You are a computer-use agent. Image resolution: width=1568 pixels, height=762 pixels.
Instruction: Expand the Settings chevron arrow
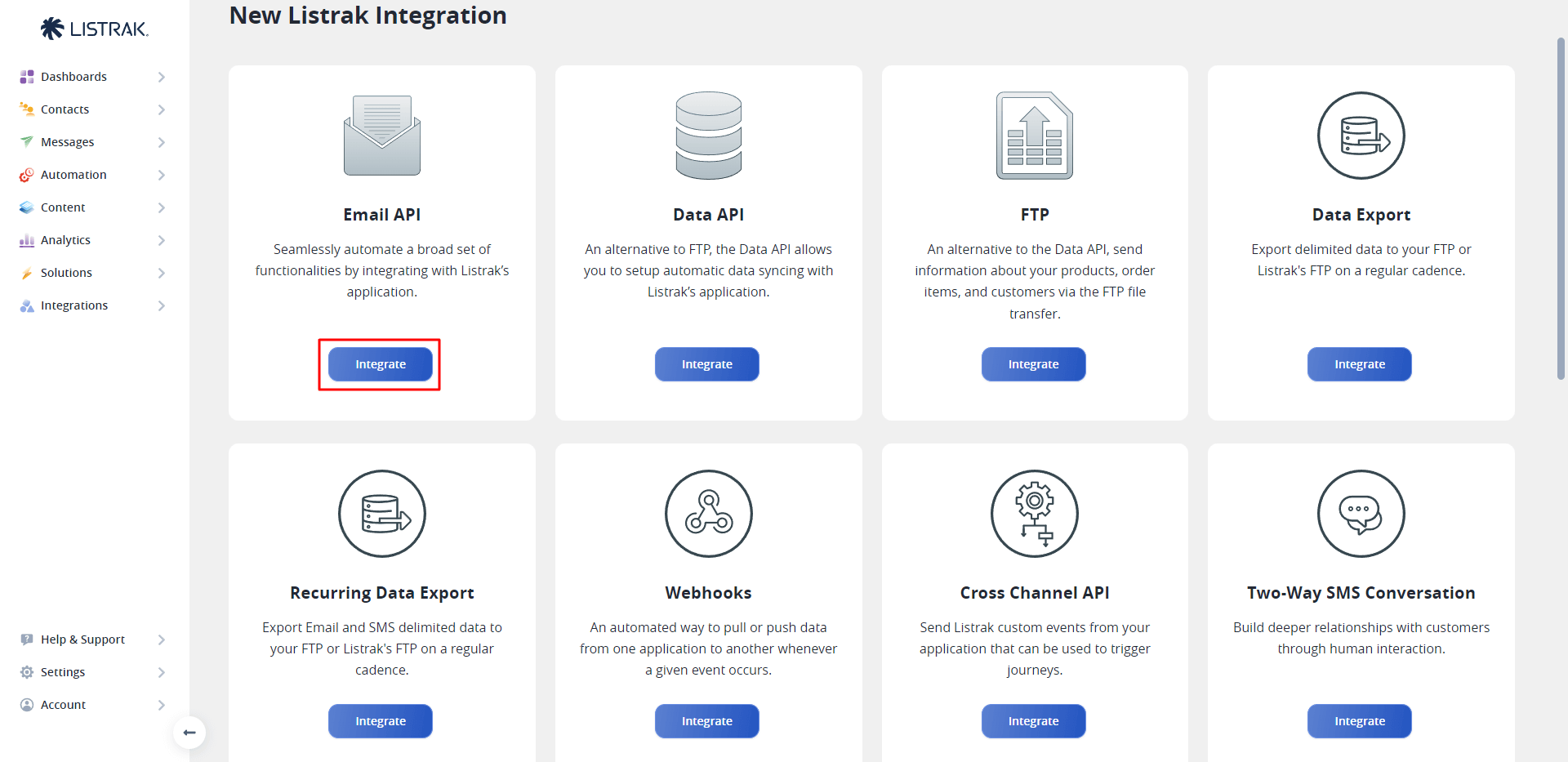162,672
